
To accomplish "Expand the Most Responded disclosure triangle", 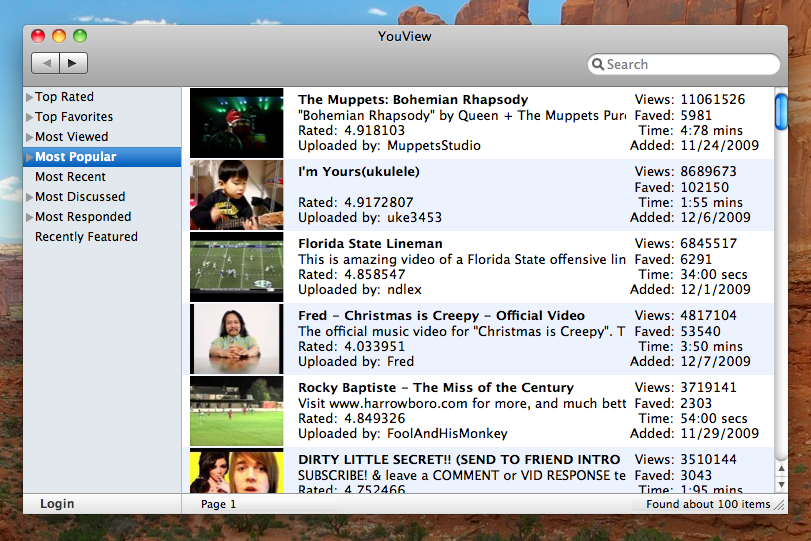I will pos(29,217).
